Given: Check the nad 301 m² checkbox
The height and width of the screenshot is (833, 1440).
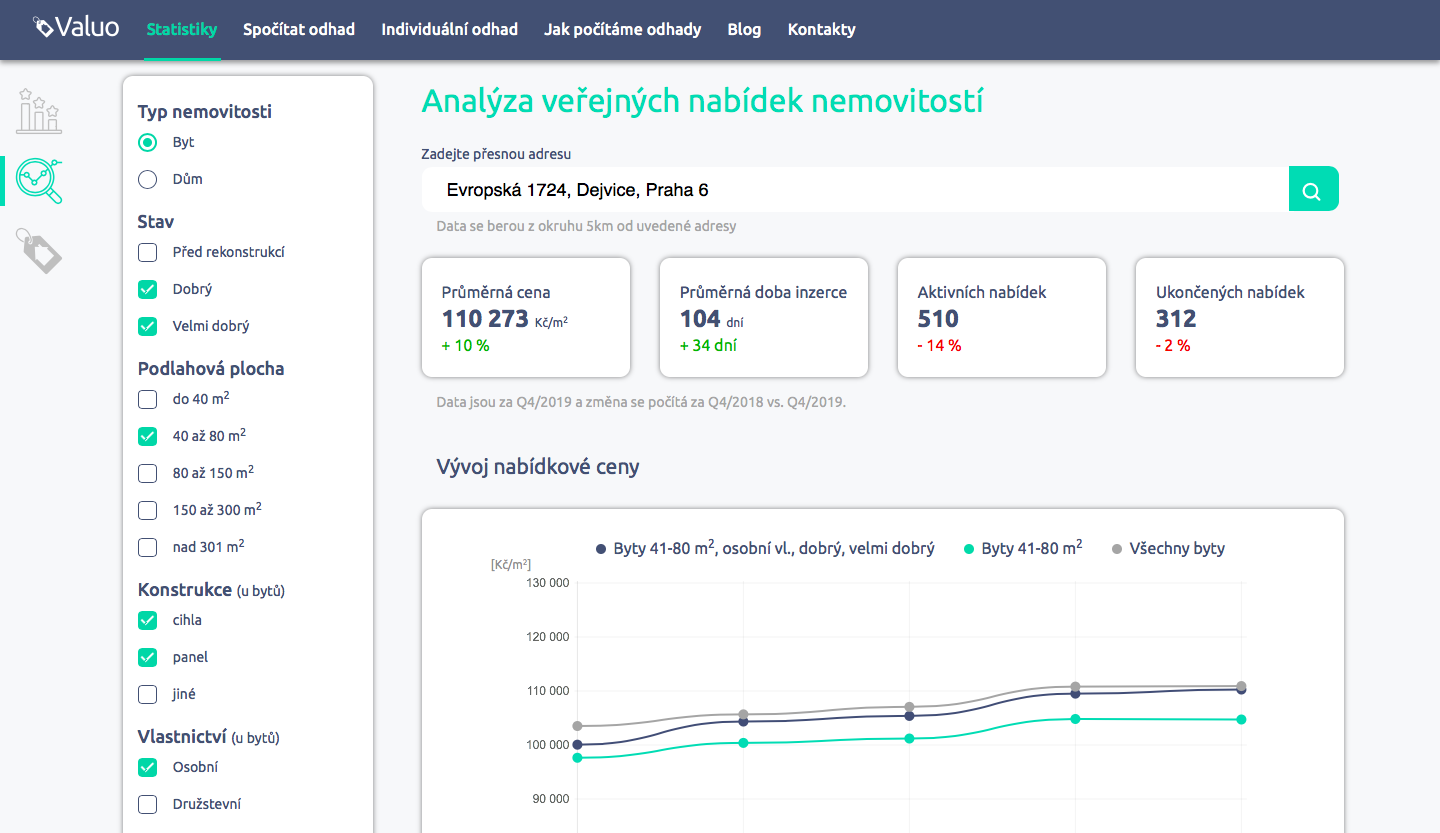Looking at the screenshot, I should 148,547.
